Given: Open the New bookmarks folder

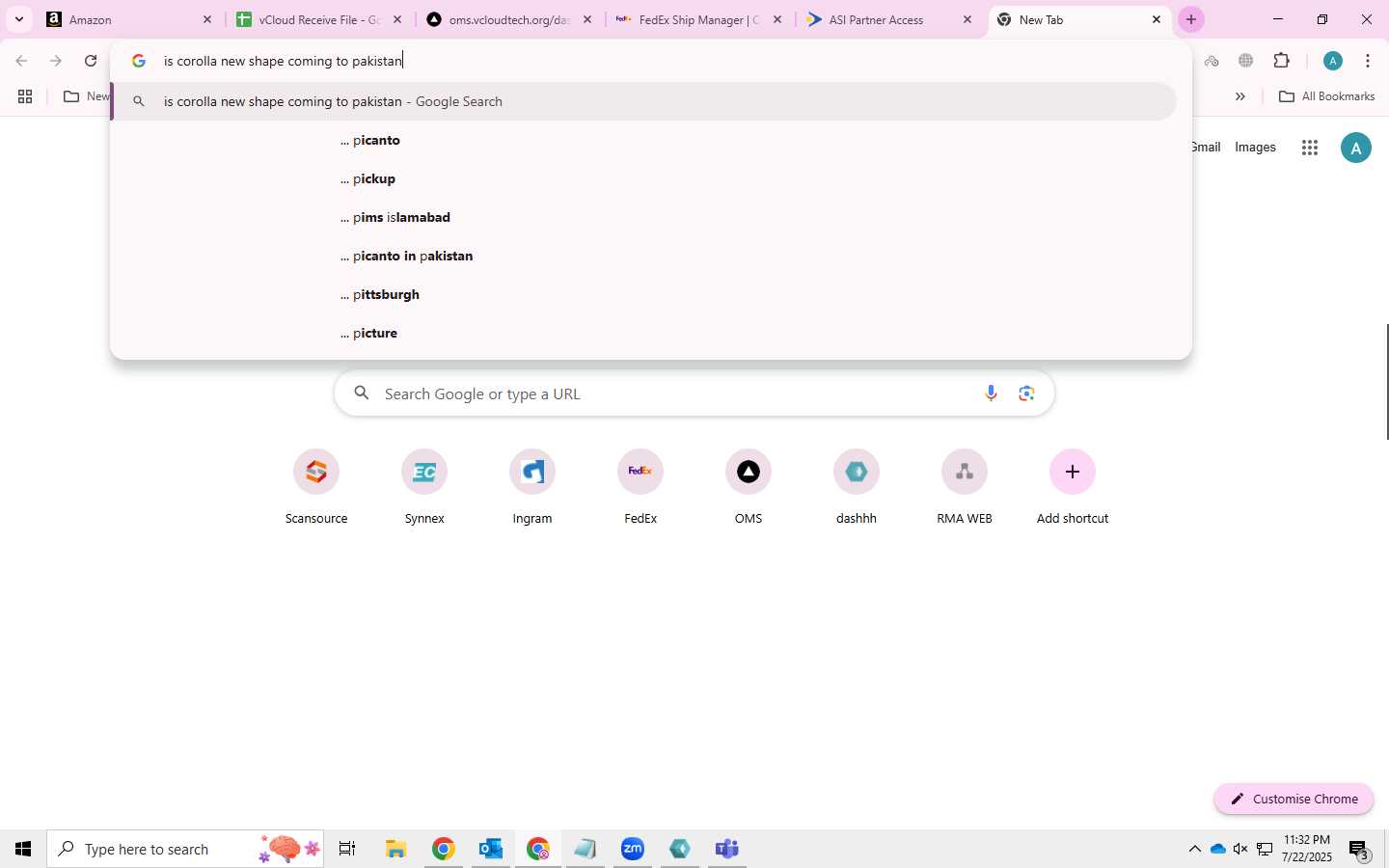Looking at the screenshot, I should click(86, 96).
